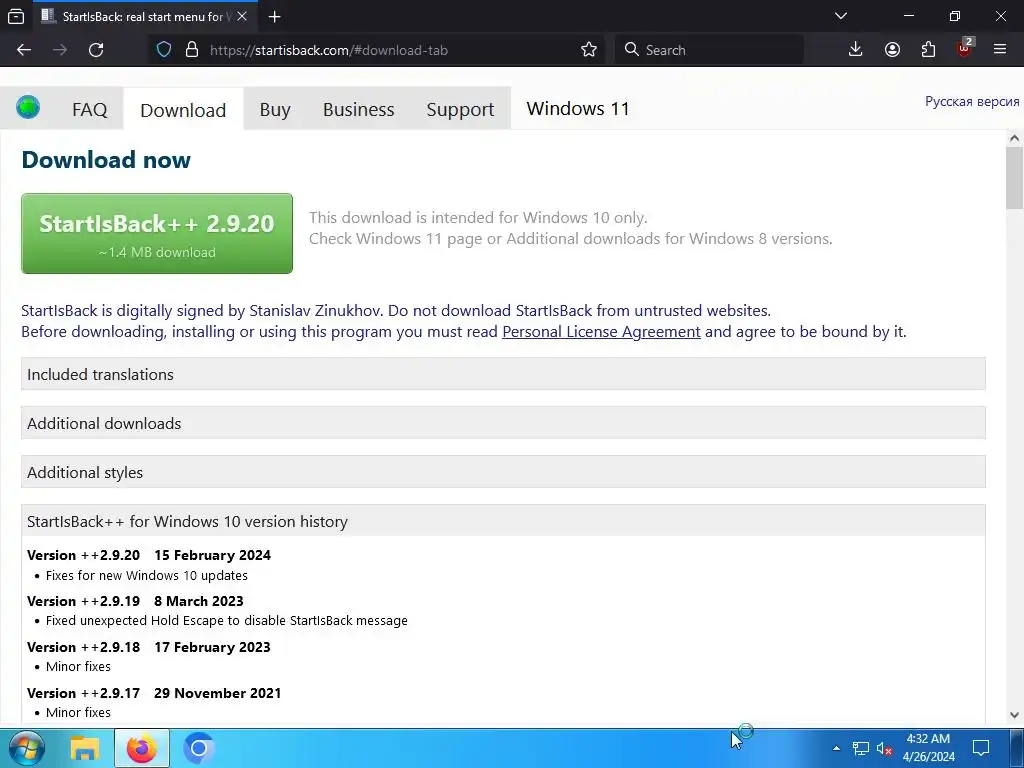Viewport: 1024px width, 768px height.
Task: Focus the browser Search box
Action: (x=709, y=50)
